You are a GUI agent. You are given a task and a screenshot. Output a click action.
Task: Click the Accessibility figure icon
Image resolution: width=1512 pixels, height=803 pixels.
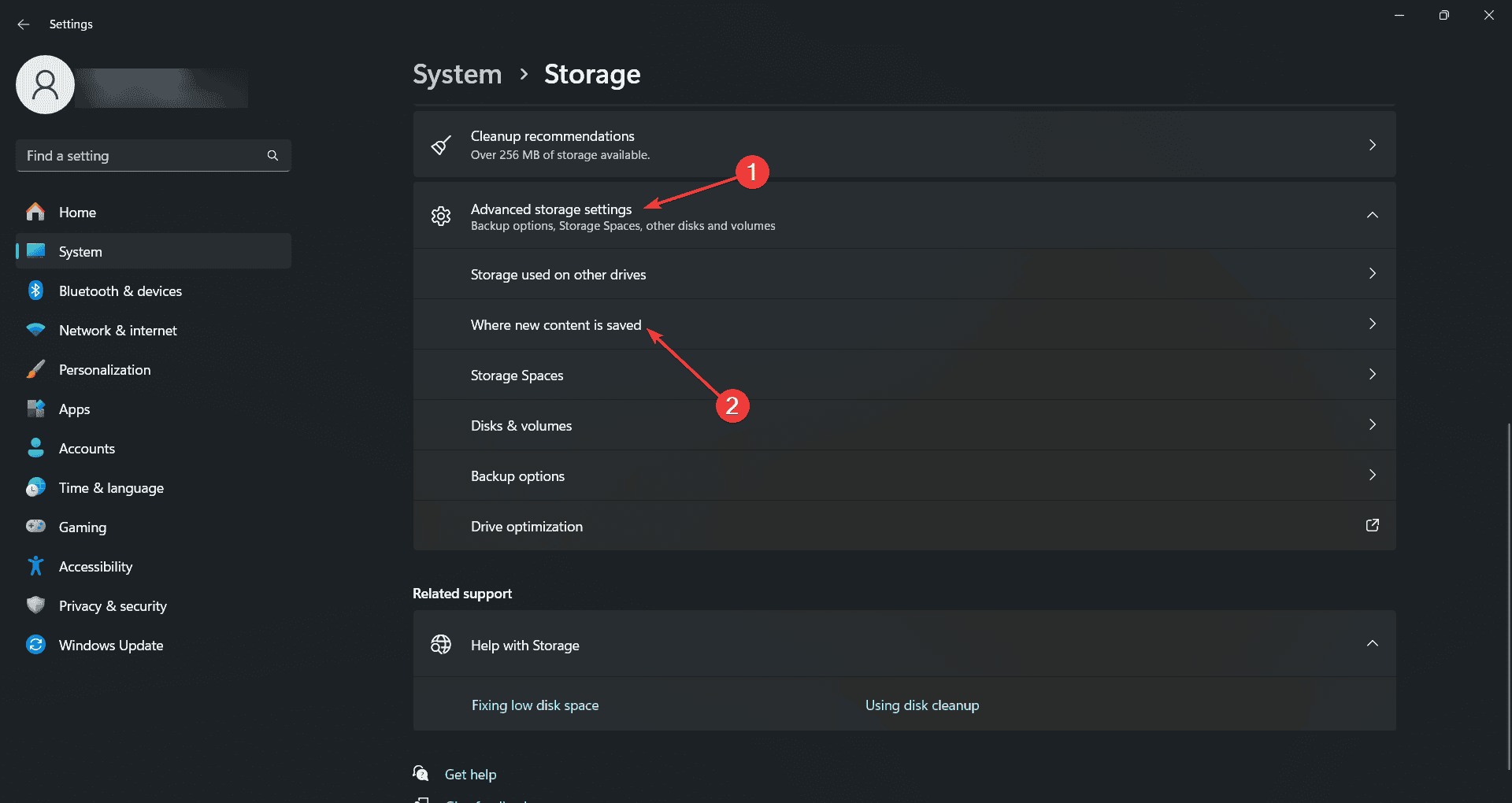tap(35, 566)
